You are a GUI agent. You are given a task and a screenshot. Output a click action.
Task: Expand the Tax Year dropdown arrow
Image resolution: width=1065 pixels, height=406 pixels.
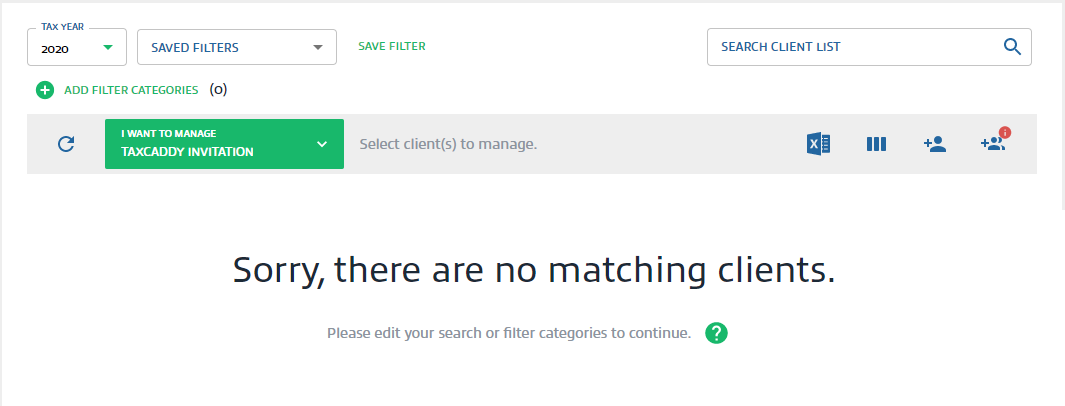[108, 47]
